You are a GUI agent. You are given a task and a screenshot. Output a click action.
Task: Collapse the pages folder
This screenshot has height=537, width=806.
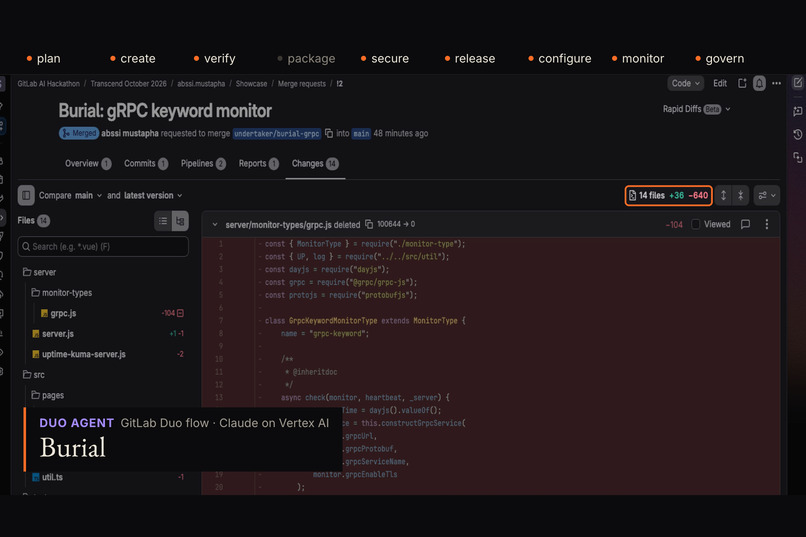[47, 396]
